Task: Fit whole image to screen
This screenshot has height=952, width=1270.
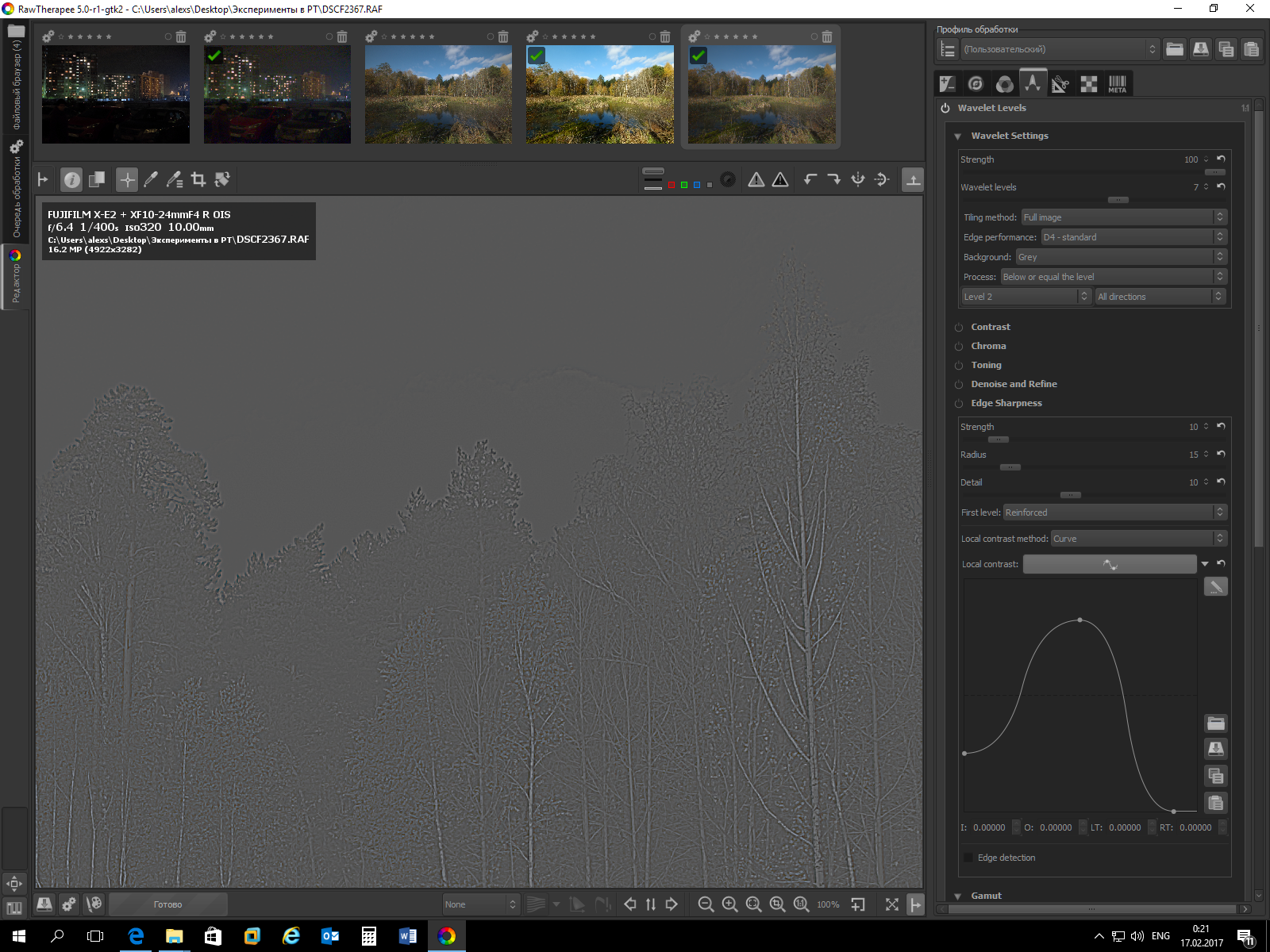Action: (x=753, y=904)
